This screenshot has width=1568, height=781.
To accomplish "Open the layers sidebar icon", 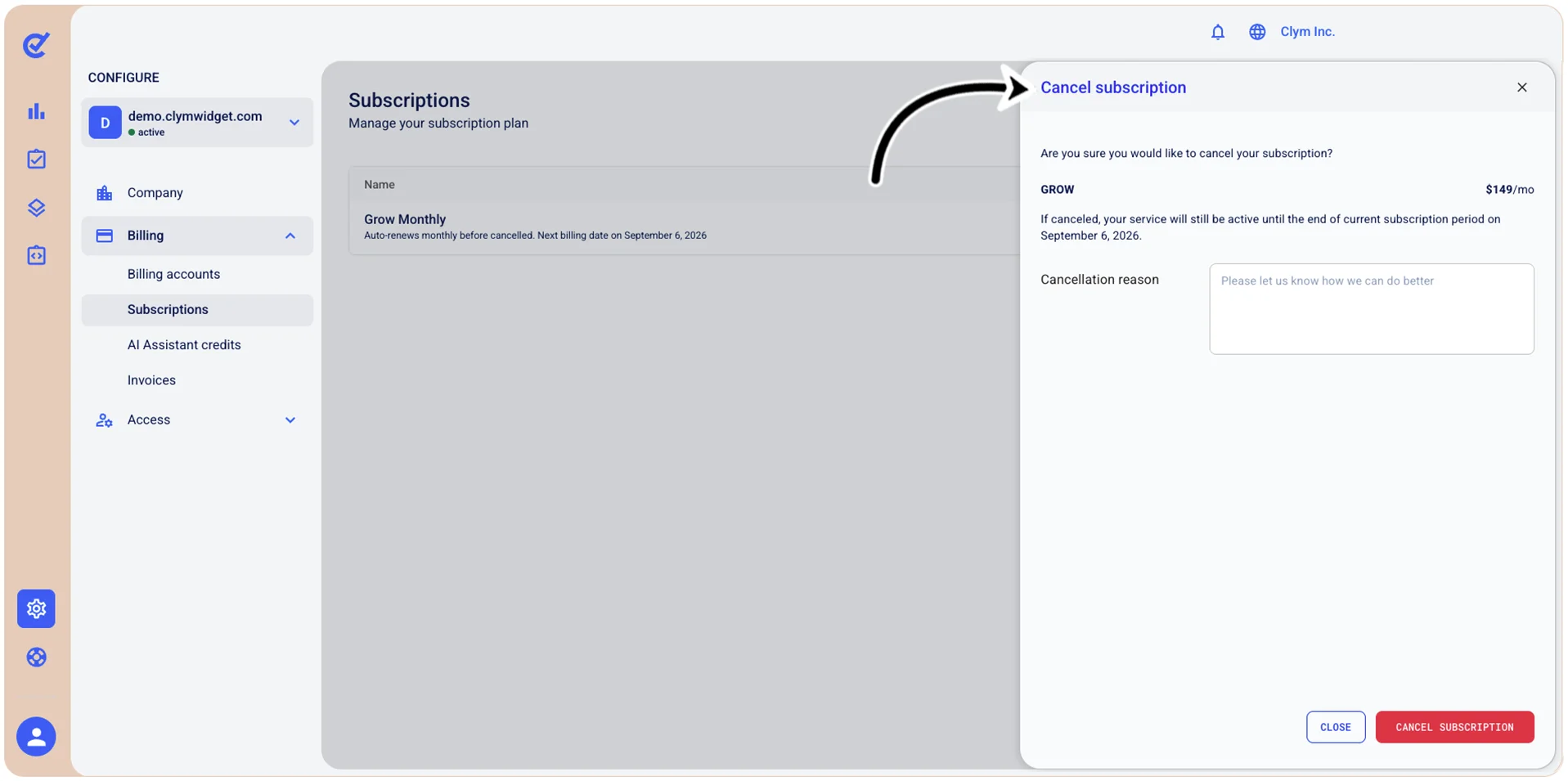I will pyautogui.click(x=36, y=208).
